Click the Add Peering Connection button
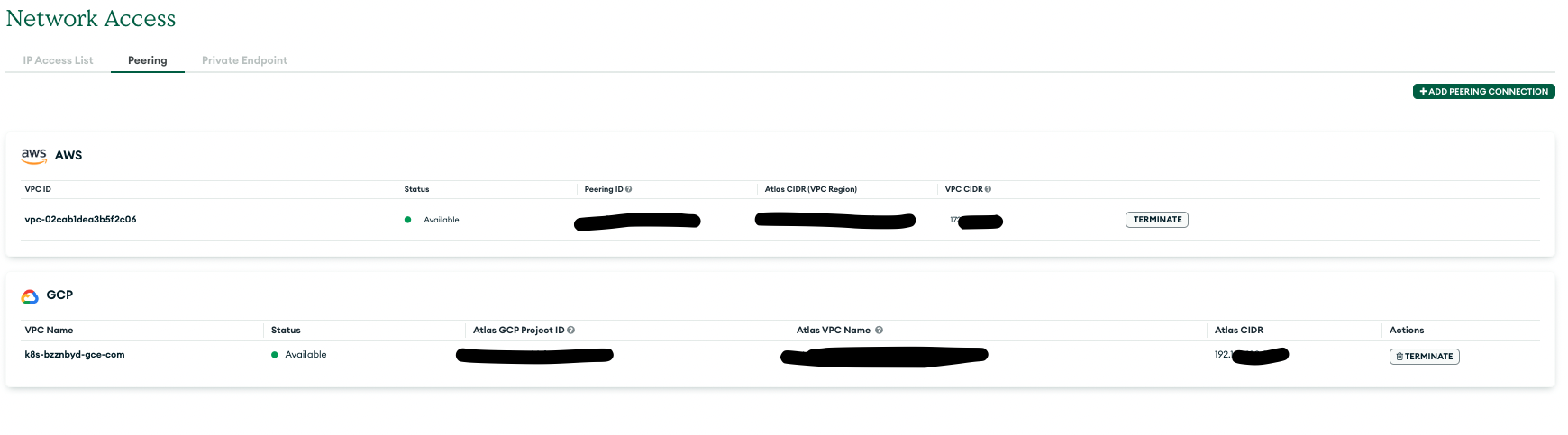Viewport: 1568px width, 435px height. point(1483,91)
